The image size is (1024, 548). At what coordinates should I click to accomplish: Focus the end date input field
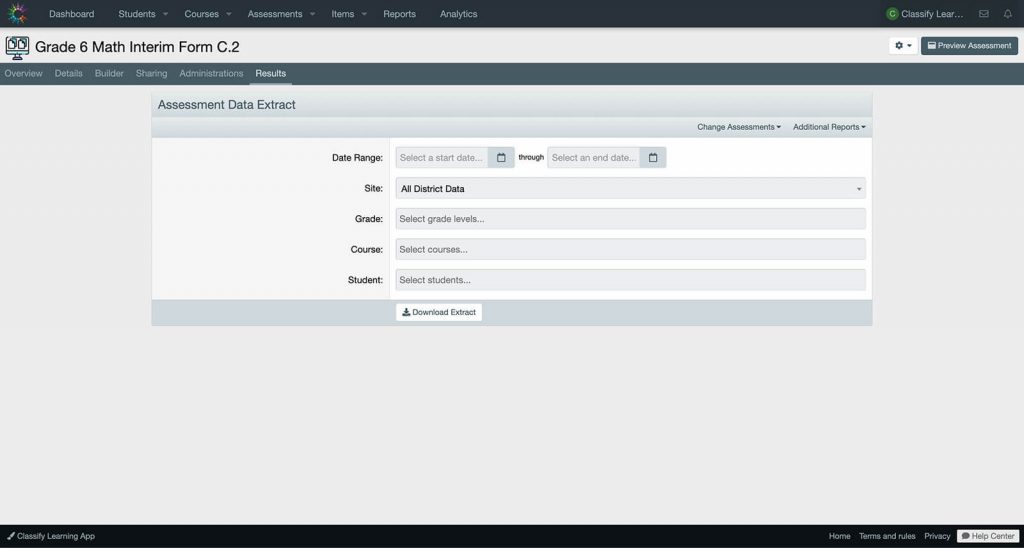tap(594, 157)
